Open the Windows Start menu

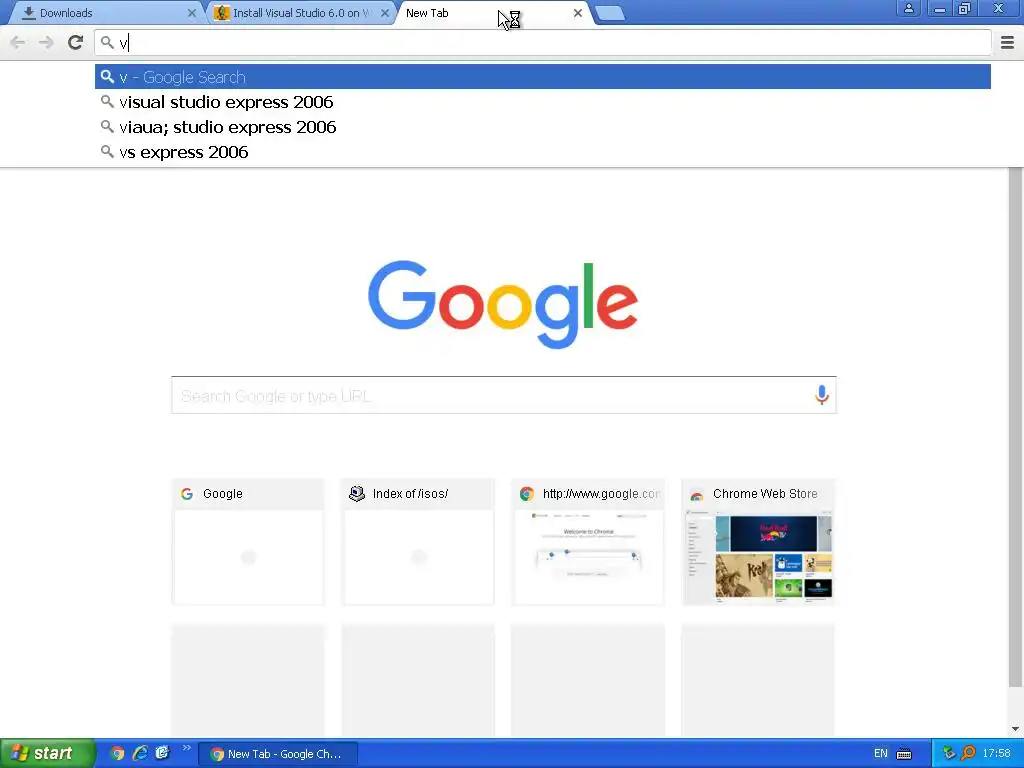pos(47,754)
